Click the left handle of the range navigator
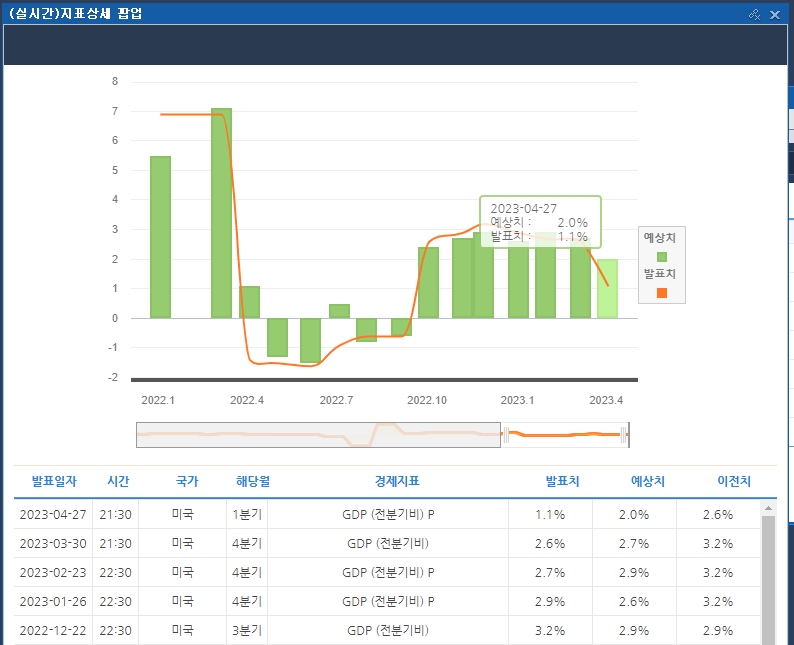794x645 pixels. tap(504, 435)
